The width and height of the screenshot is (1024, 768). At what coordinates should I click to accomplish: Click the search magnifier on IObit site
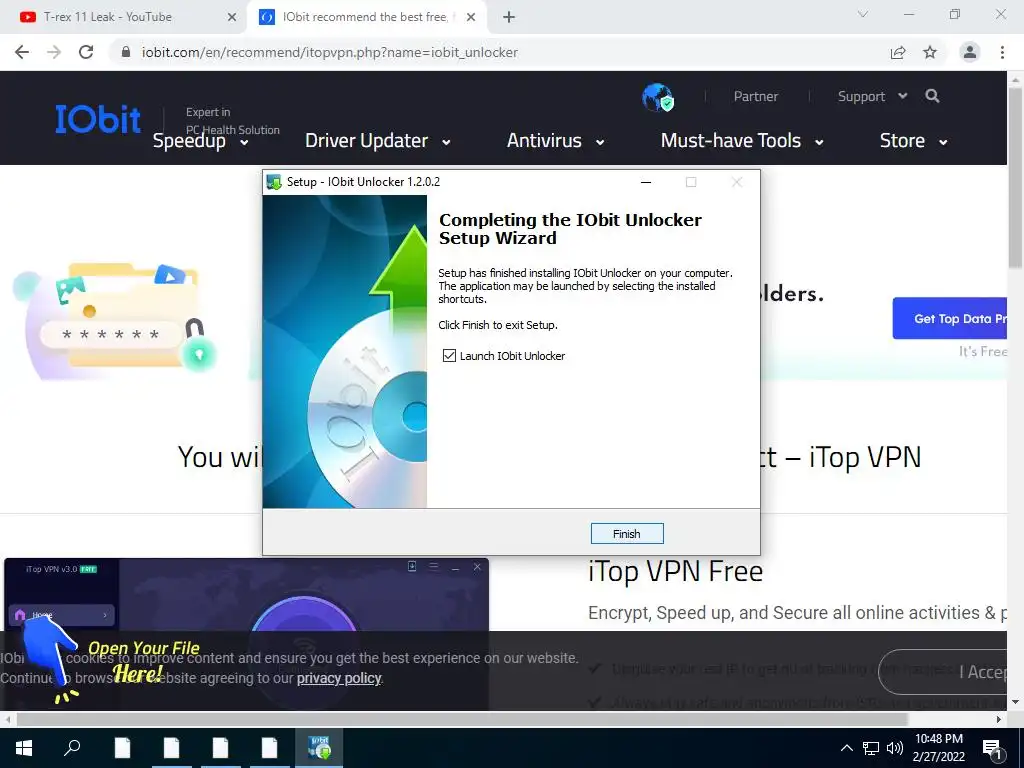tap(933, 96)
